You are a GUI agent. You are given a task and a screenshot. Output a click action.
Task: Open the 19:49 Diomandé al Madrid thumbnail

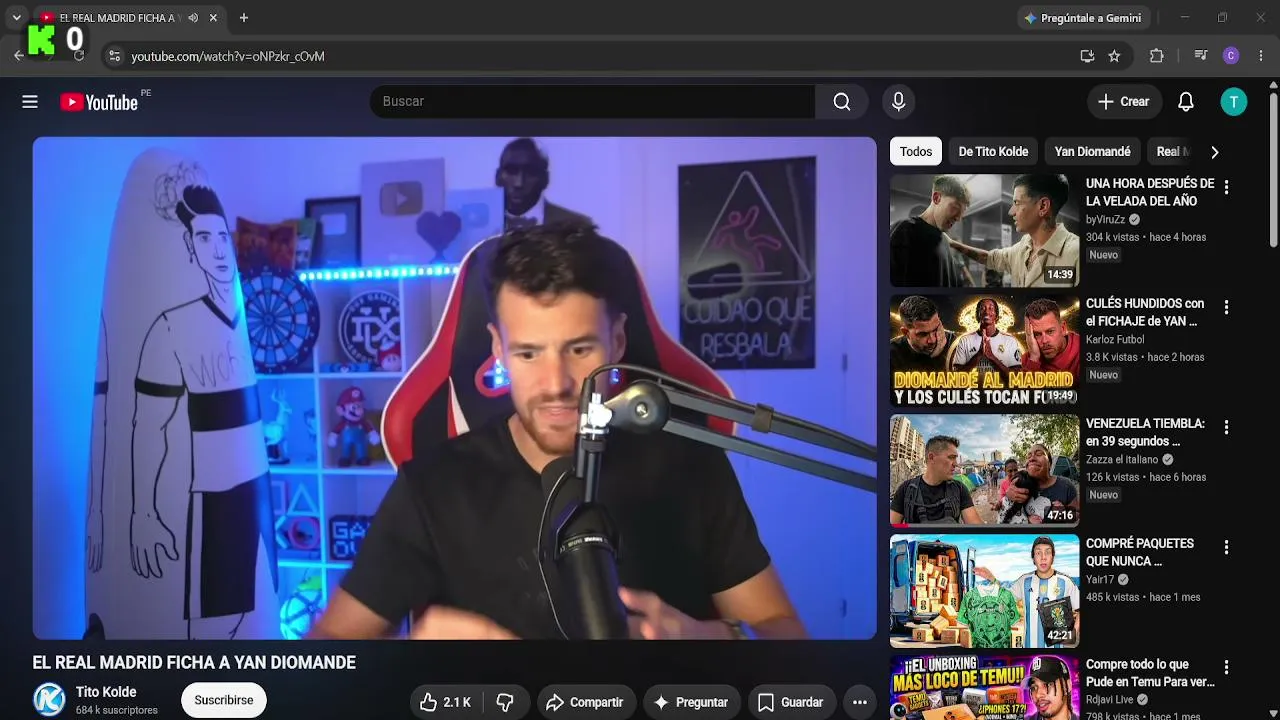tap(985, 351)
